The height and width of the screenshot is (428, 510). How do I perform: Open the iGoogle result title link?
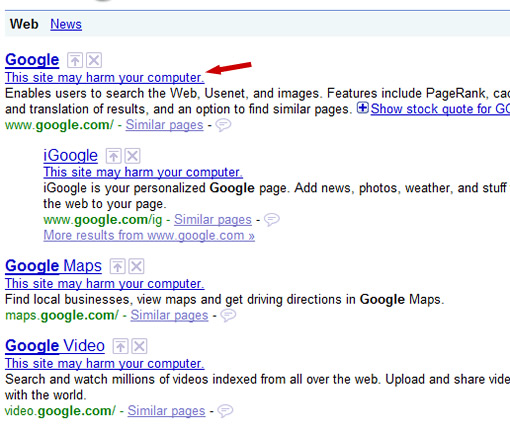[70, 156]
